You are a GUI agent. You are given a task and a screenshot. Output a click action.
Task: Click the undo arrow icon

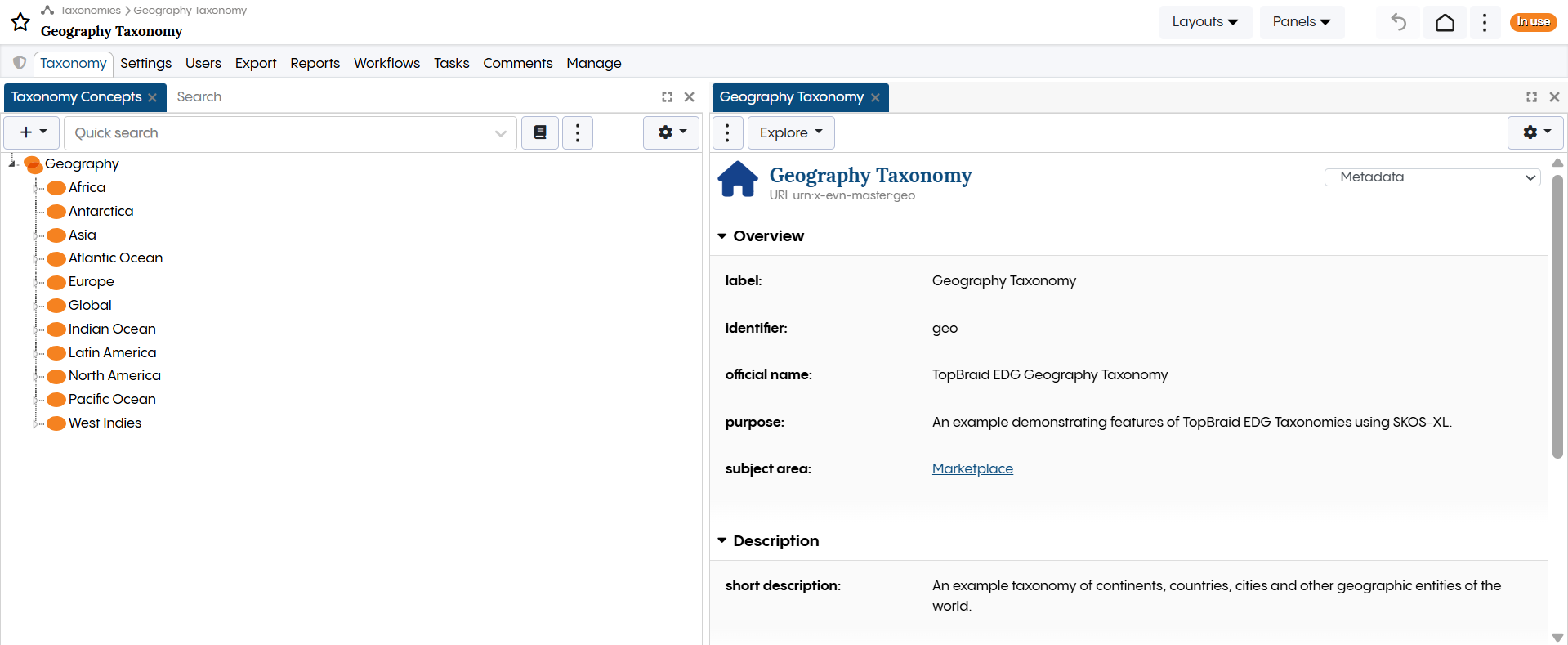[1399, 22]
